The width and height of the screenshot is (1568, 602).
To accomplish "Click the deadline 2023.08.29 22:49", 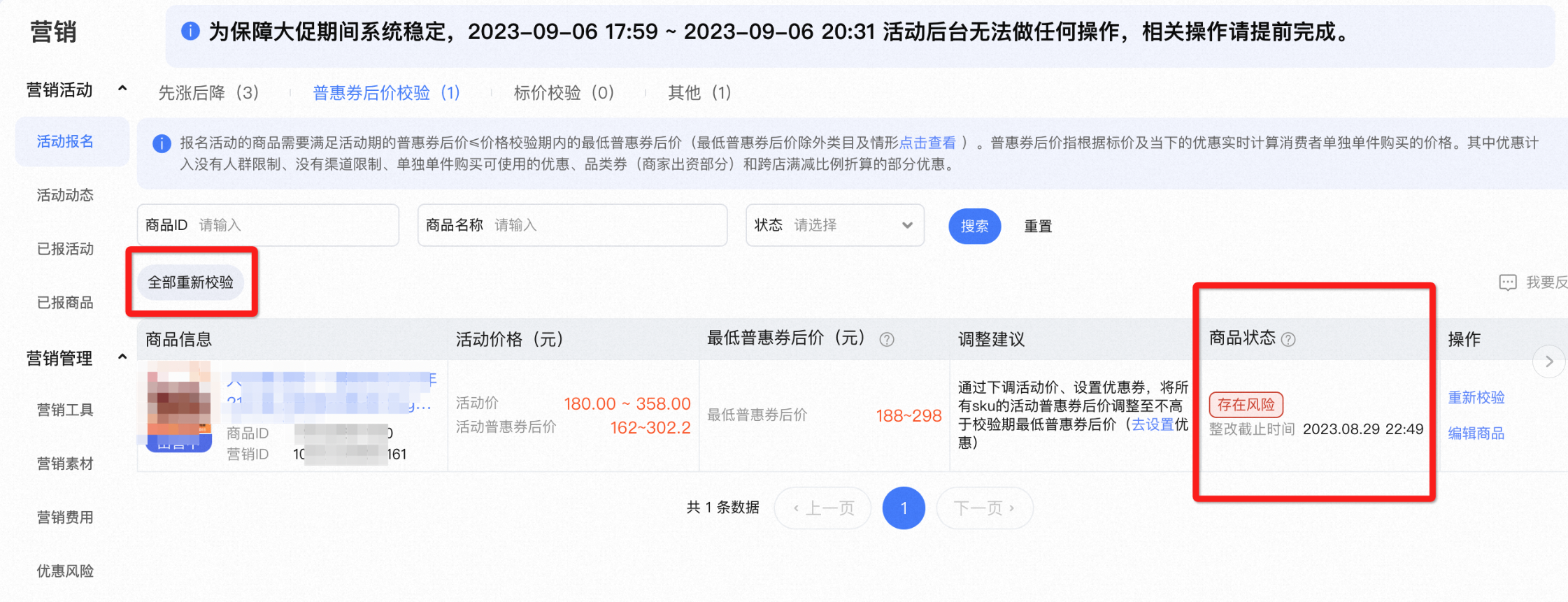I will [1363, 429].
